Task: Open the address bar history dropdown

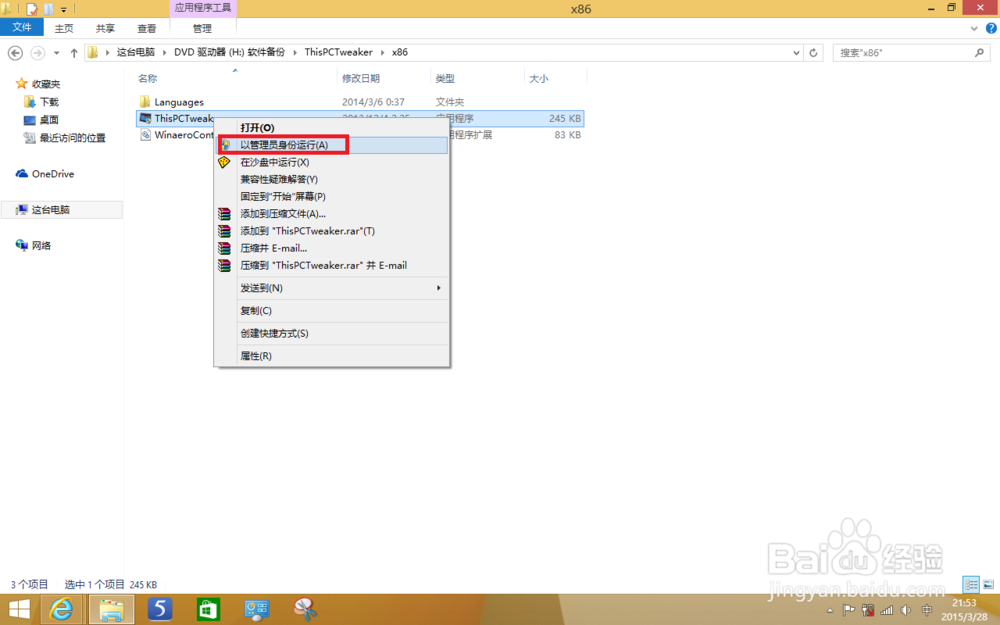Action: [x=795, y=52]
